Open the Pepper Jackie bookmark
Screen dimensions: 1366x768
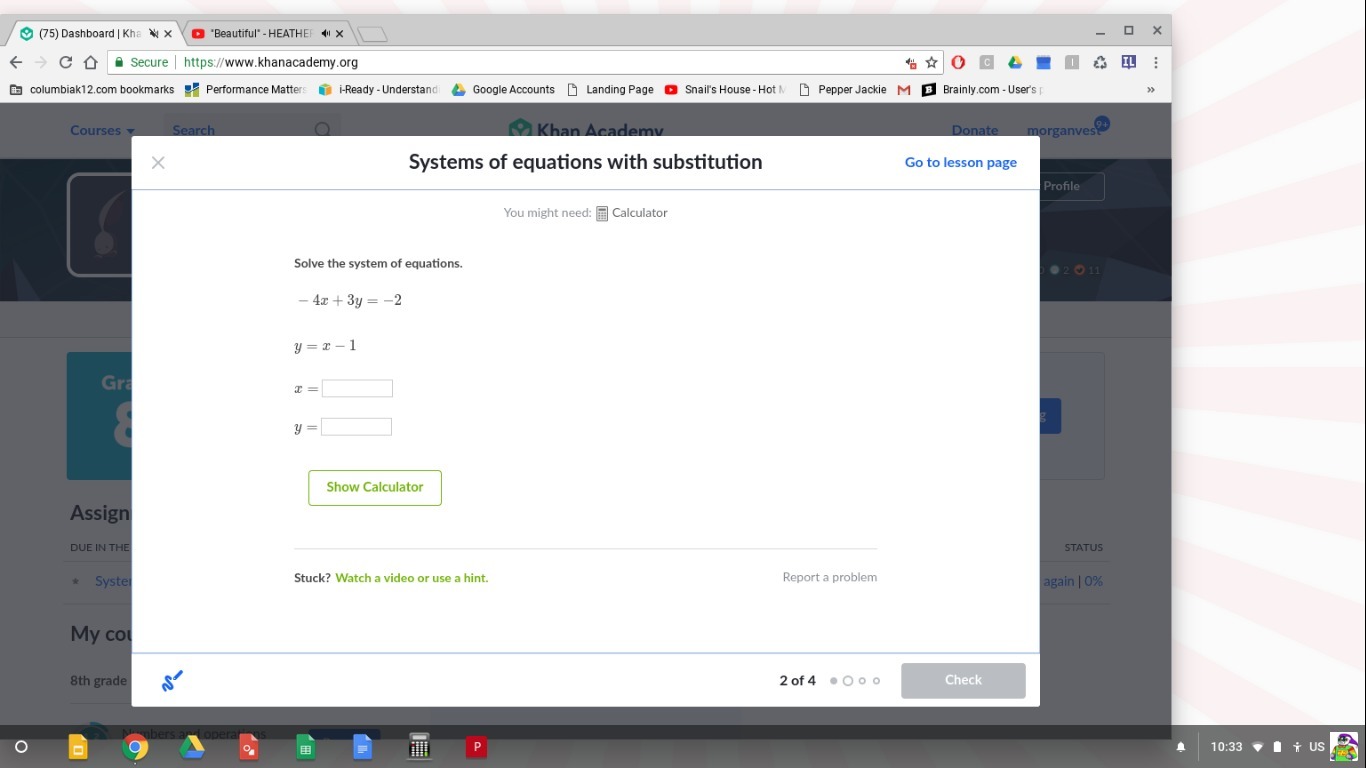842,89
